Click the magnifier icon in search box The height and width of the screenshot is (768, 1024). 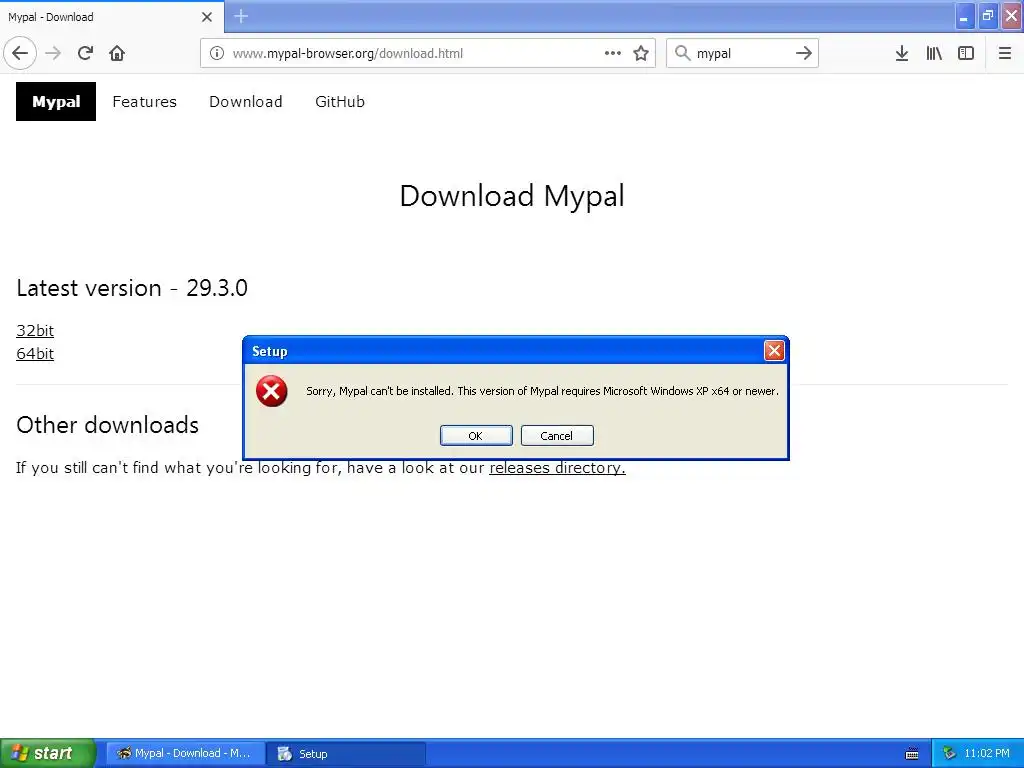682,53
